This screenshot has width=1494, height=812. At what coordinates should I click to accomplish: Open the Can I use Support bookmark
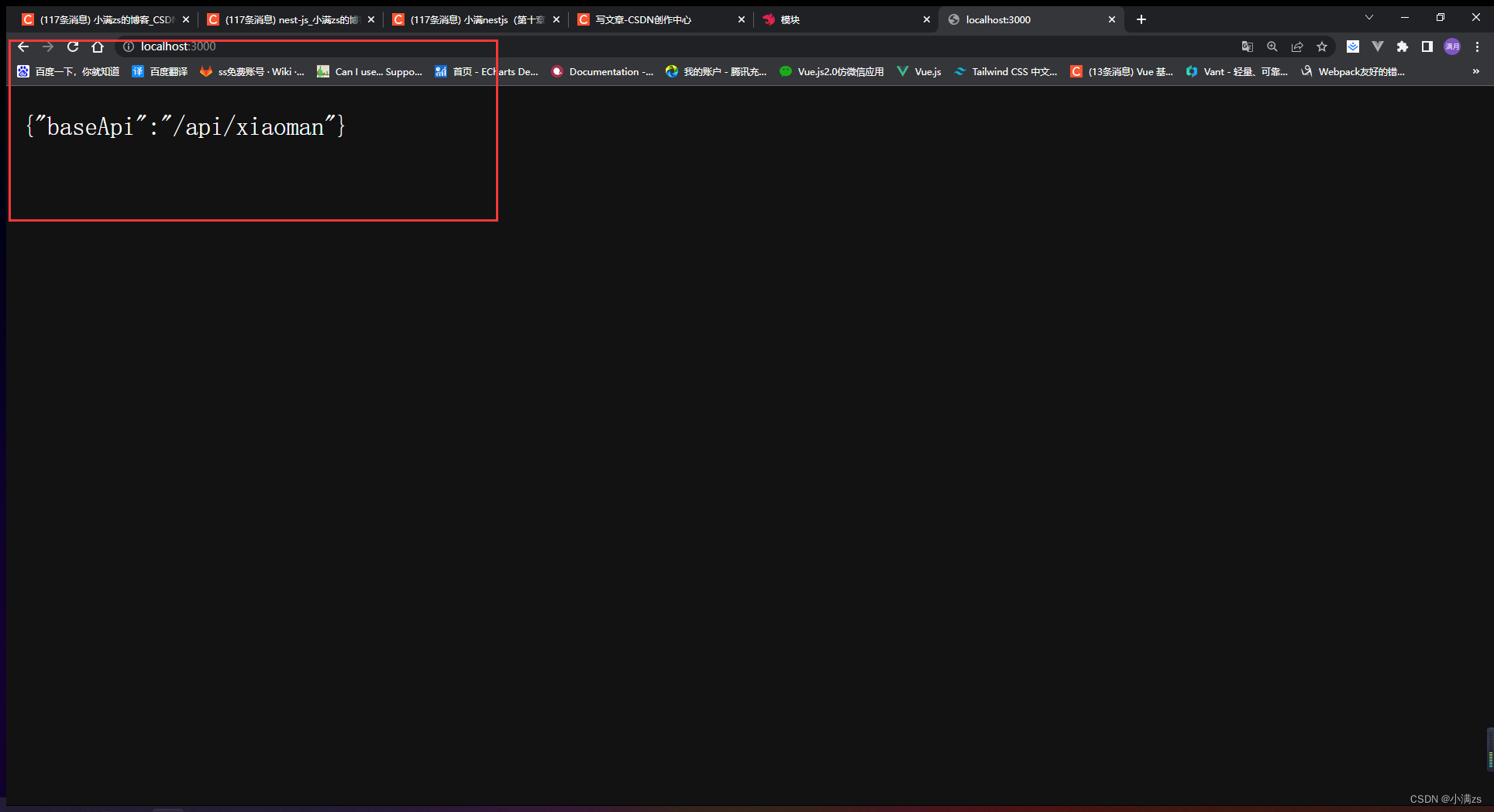tap(370, 71)
